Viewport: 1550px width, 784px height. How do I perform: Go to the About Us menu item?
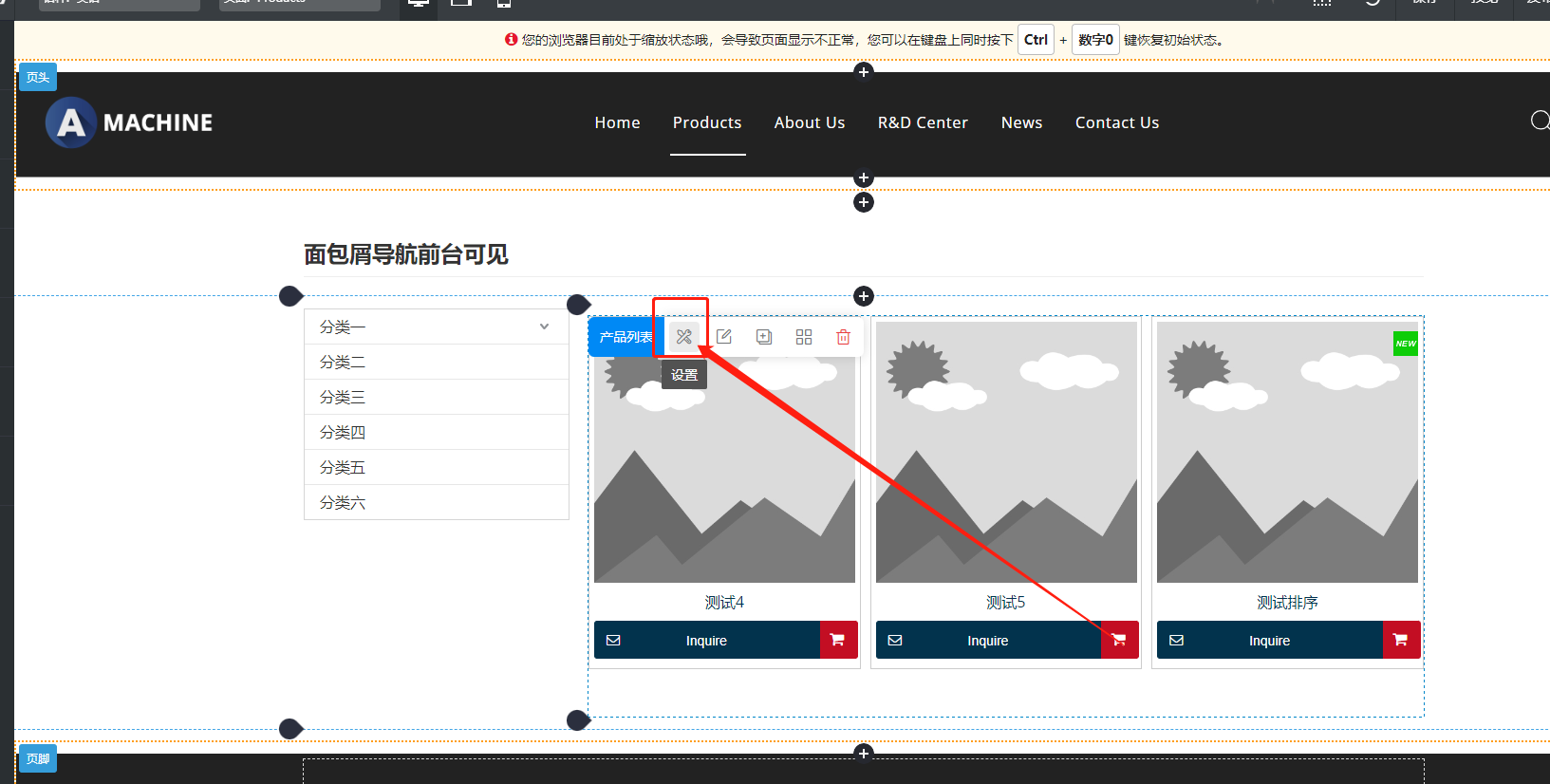(809, 122)
